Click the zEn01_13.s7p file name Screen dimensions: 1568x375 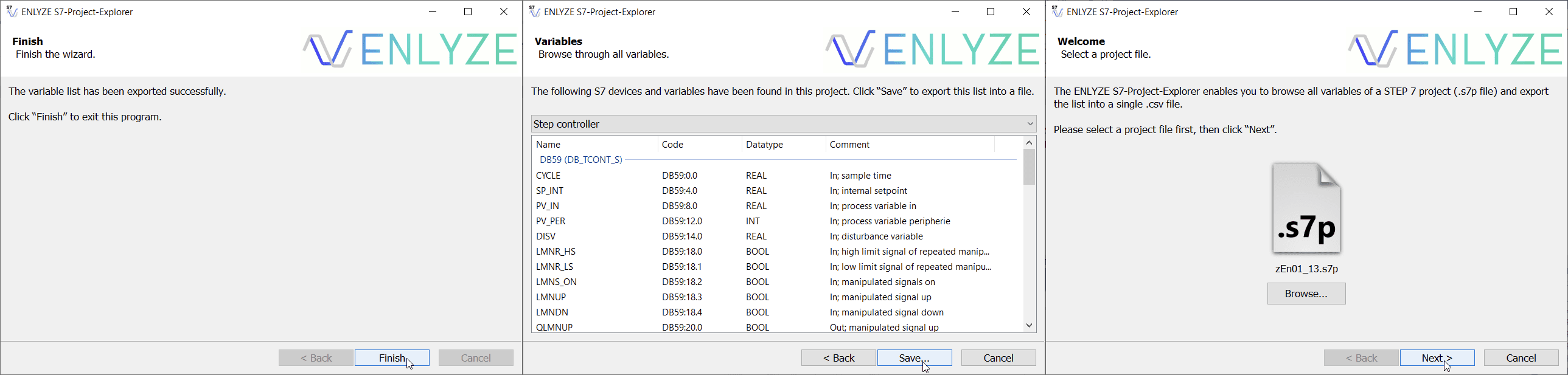1306,269
